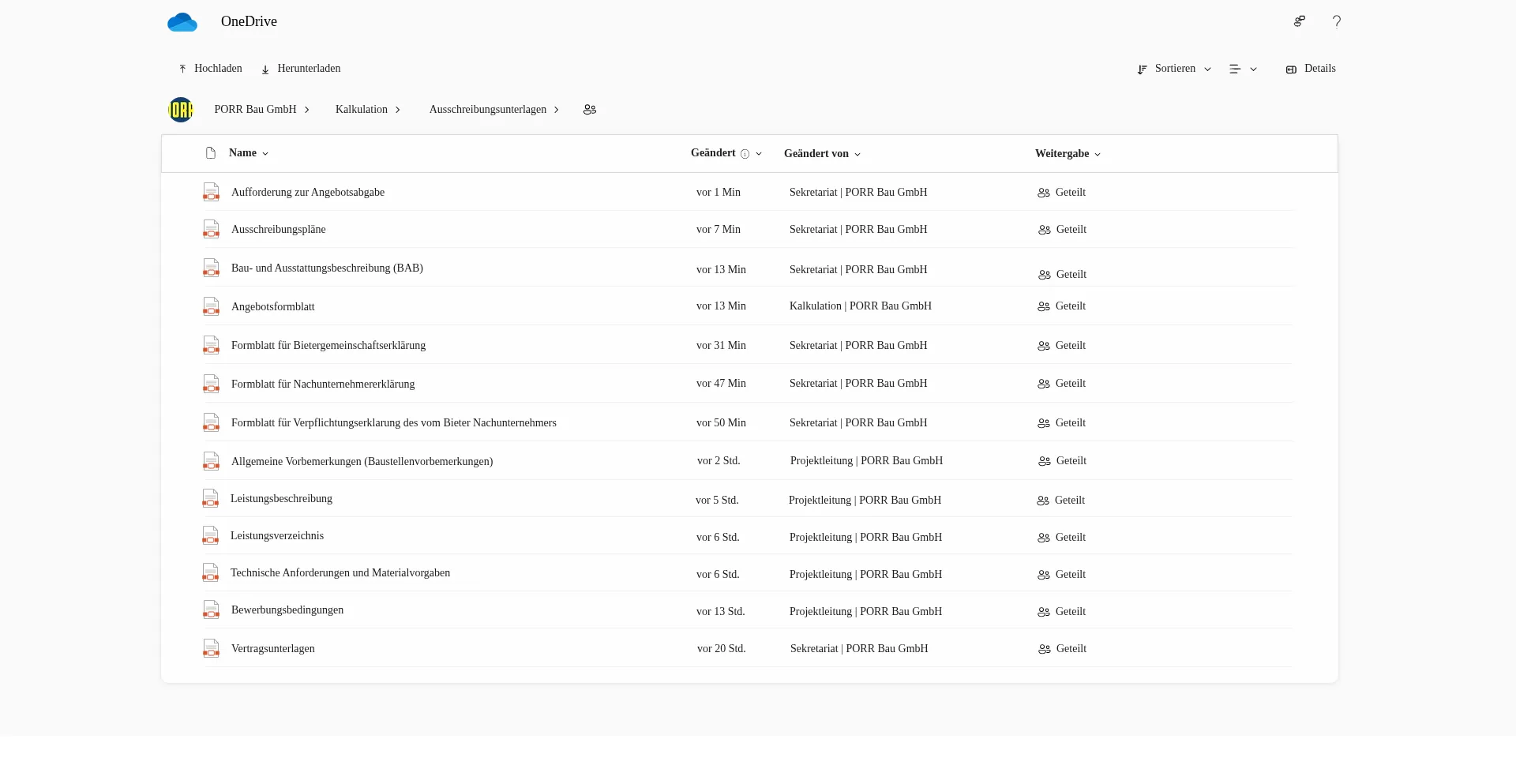1516x784 pixels.
Task: Open Formblatt für Verpflichtungserklarung des vom Bieter
Action: pos(394,422)
